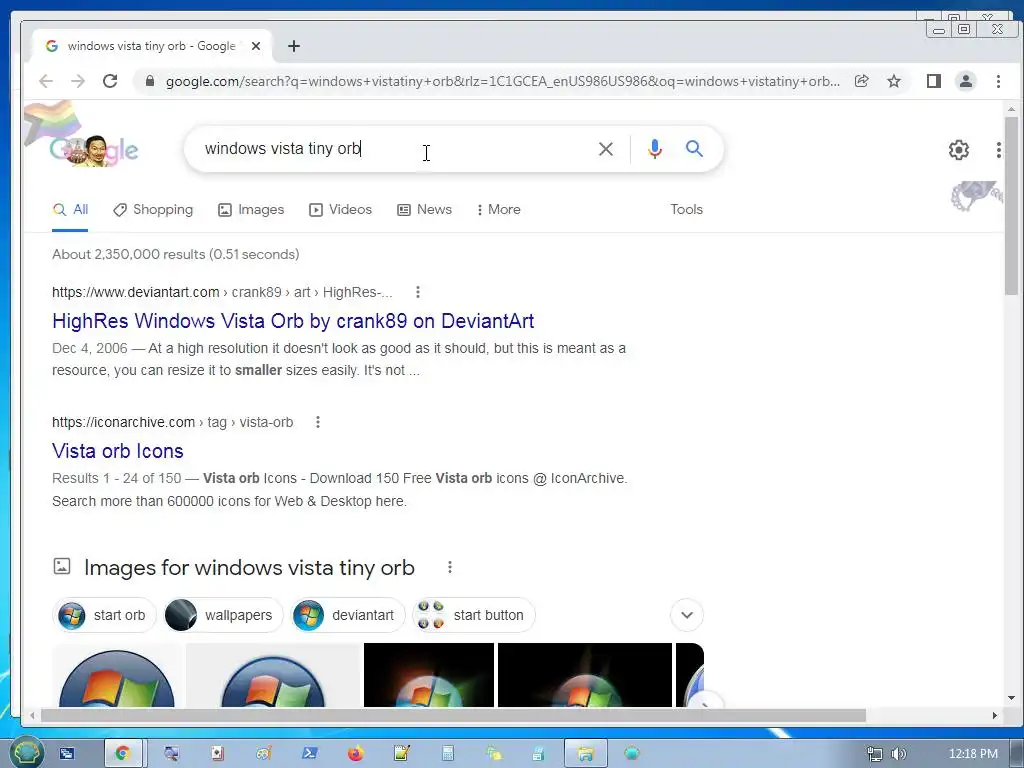The image size is (1024, 768).
Task: Open Google quick settings gear
Action: tap(959, 150)
